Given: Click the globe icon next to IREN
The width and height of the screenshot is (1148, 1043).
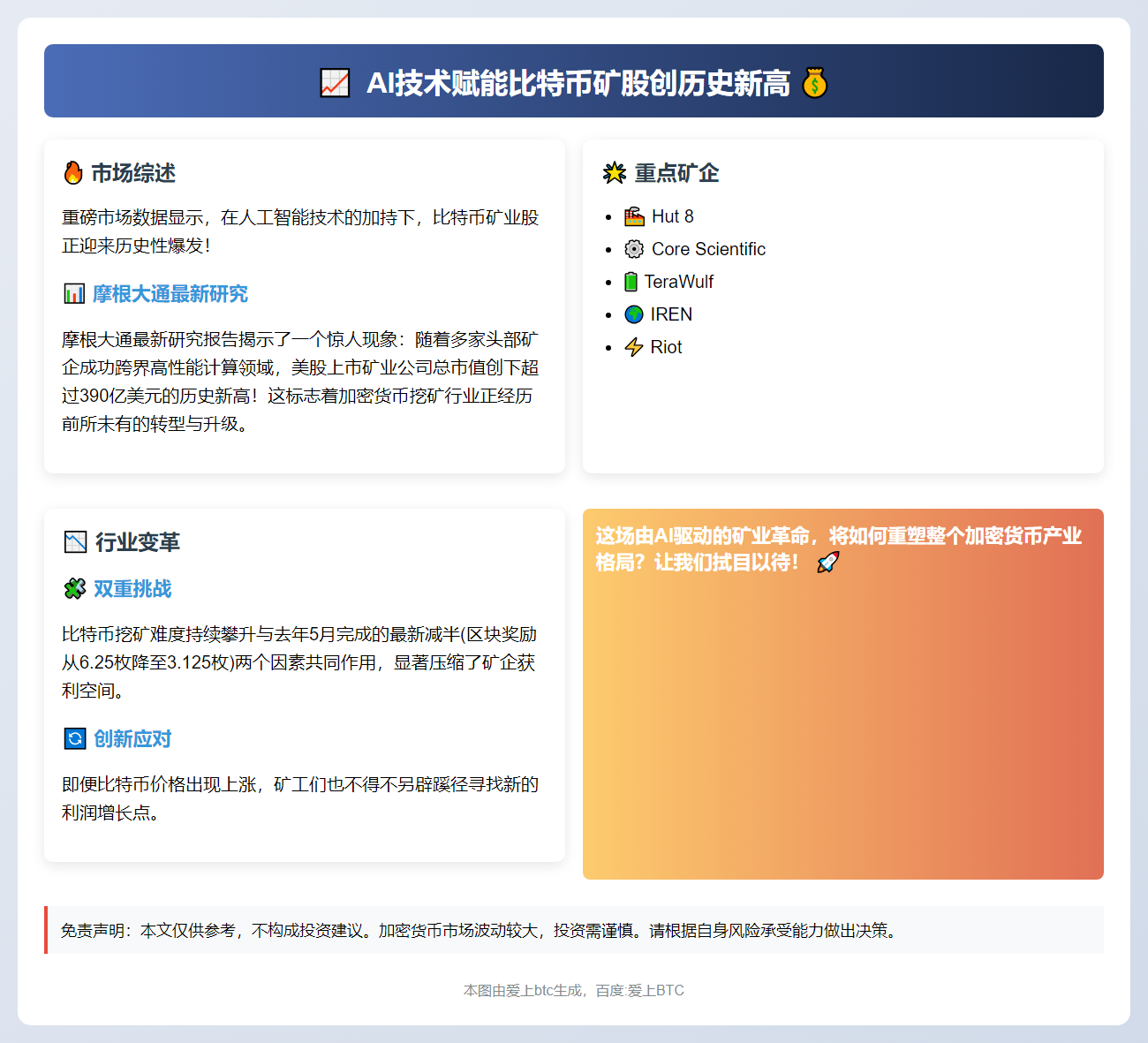Looking at the screenshot, I should point(633,314).
